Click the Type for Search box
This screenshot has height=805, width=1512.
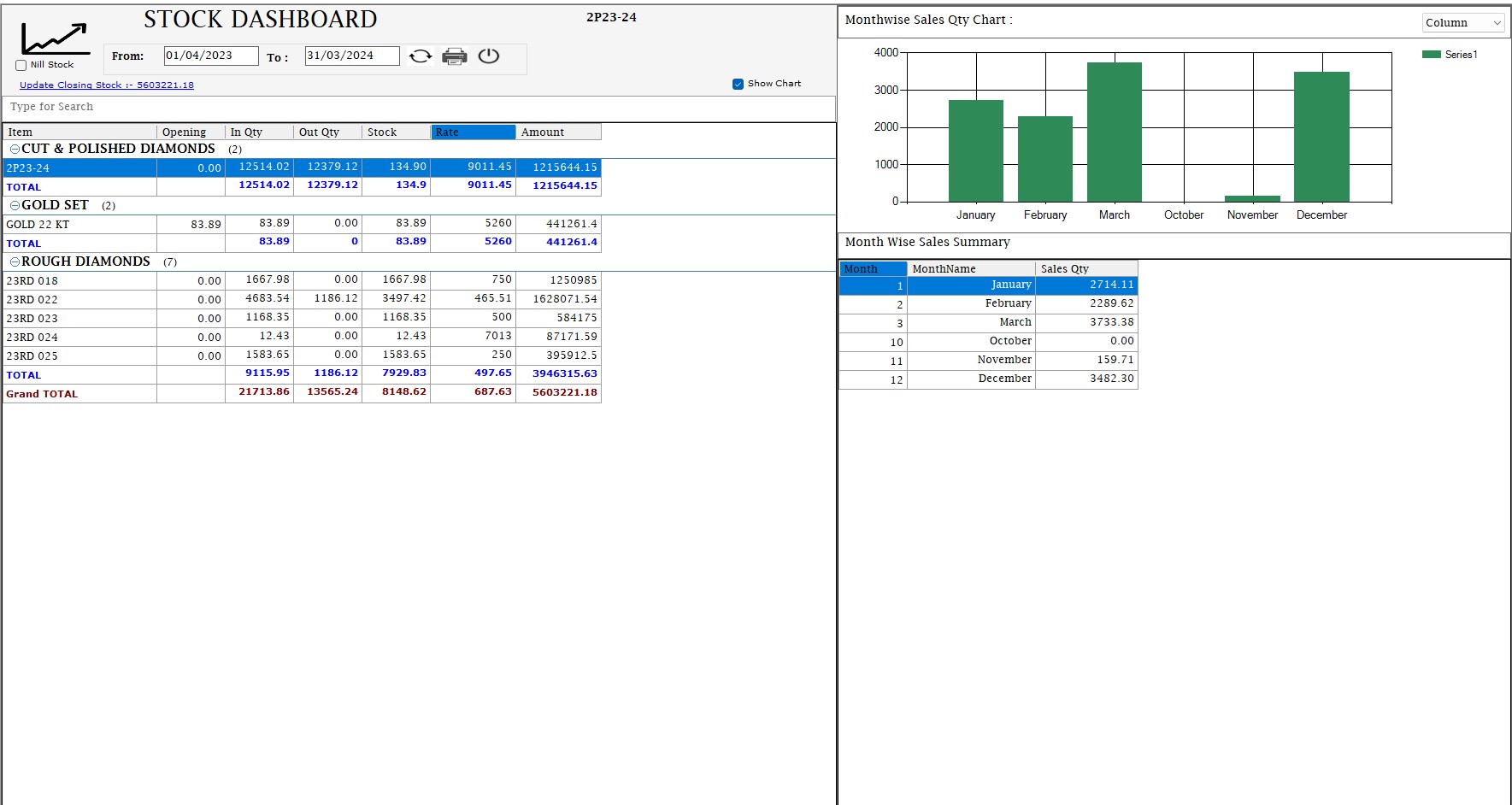419,108
